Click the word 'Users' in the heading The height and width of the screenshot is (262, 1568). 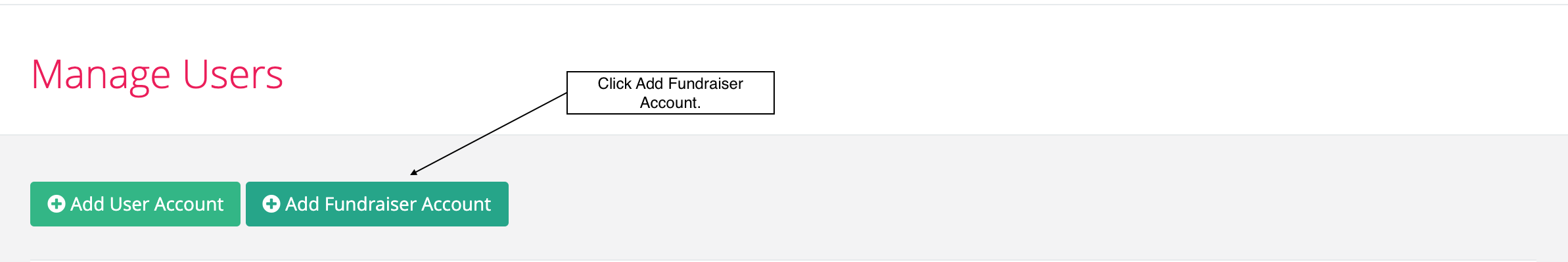[x=233, y=74]
